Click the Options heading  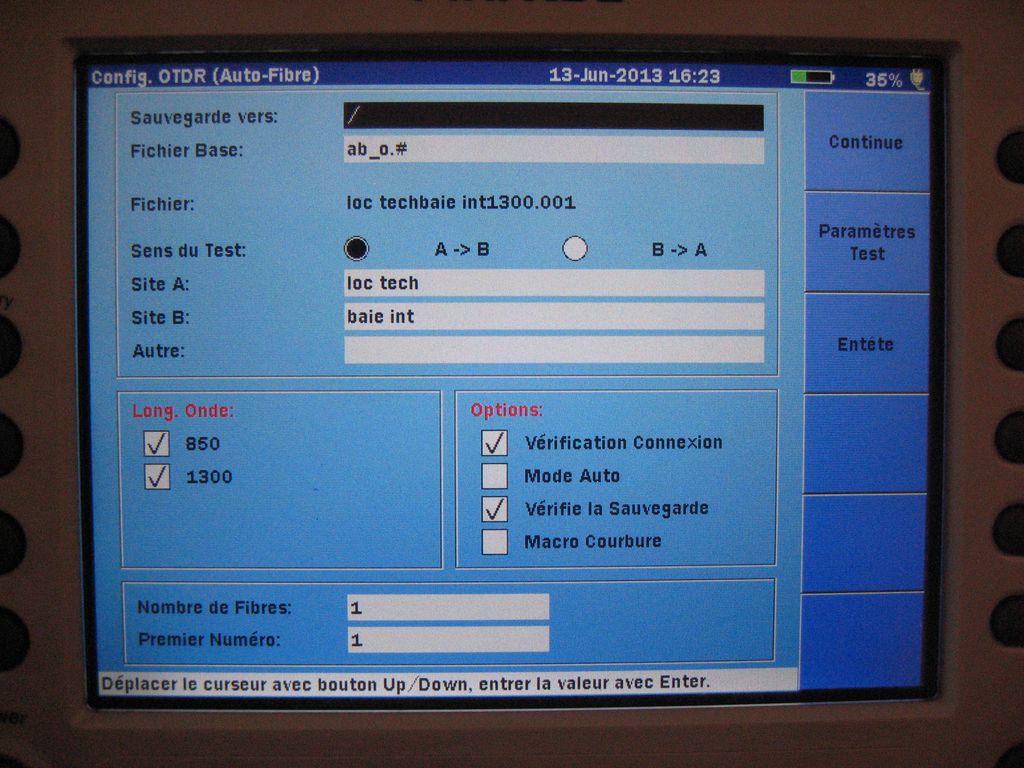pos(507,410)
